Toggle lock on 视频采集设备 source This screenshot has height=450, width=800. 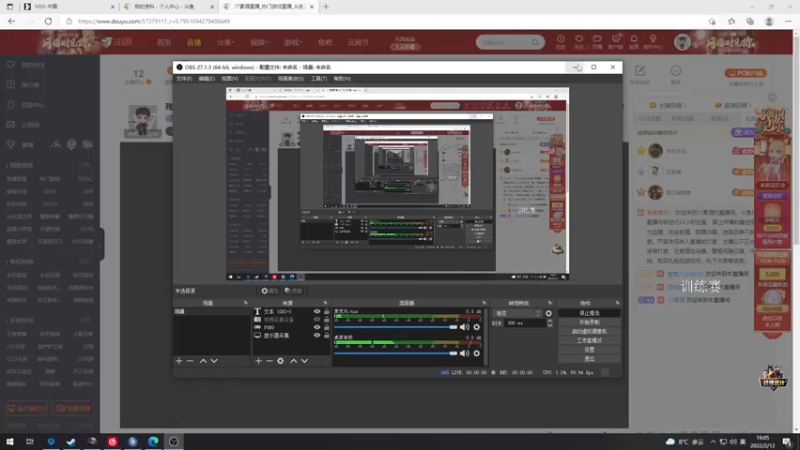(327, 319)
